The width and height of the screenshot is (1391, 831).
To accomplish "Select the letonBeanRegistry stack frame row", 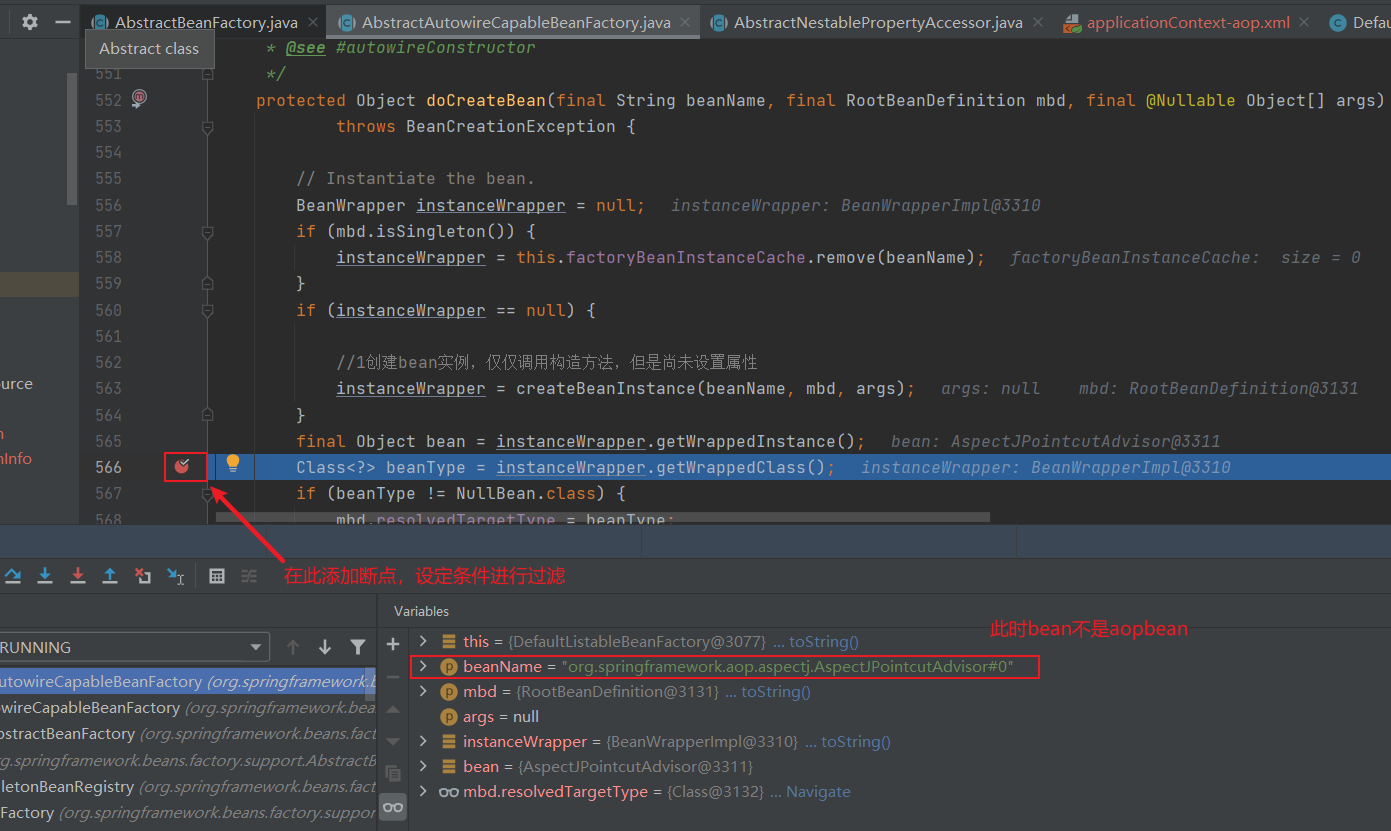I will (x=187, y=786).
